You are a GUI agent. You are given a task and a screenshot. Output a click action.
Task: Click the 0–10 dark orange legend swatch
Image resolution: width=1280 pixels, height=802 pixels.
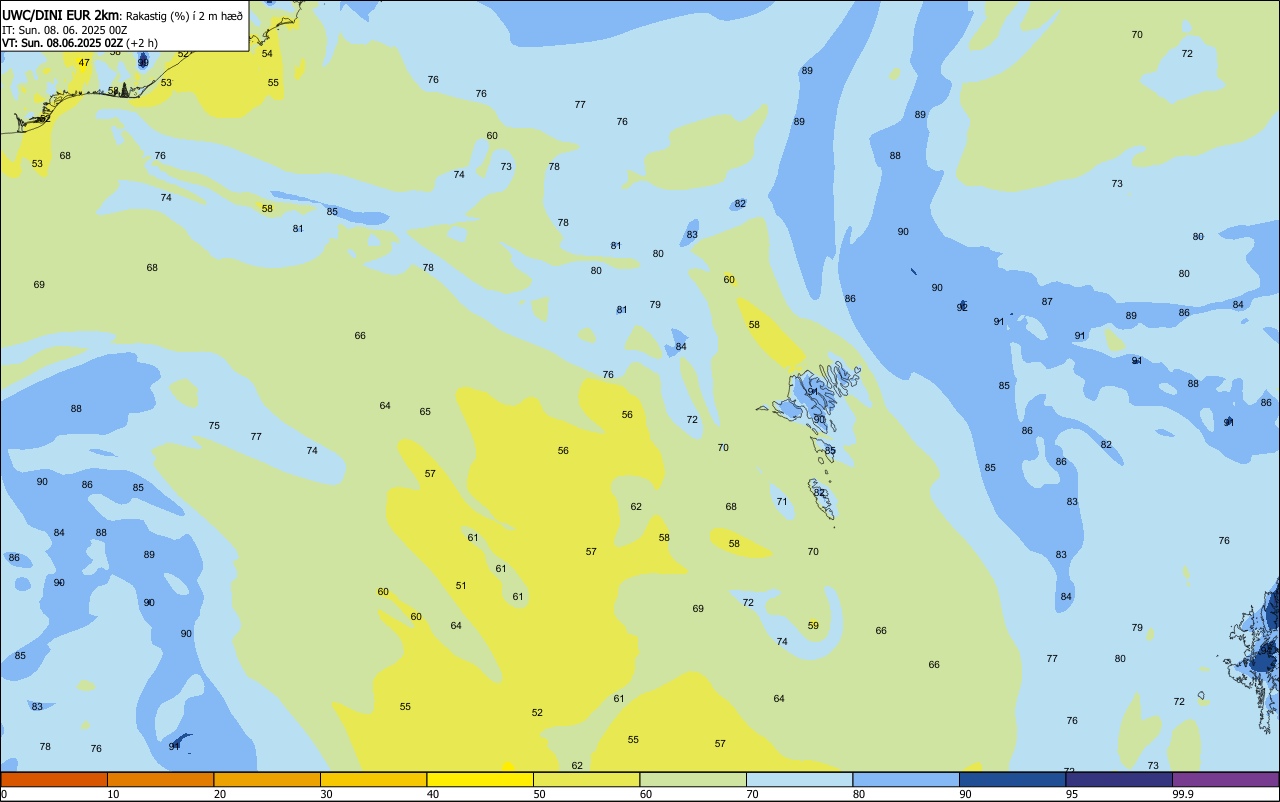click(54, 779)
